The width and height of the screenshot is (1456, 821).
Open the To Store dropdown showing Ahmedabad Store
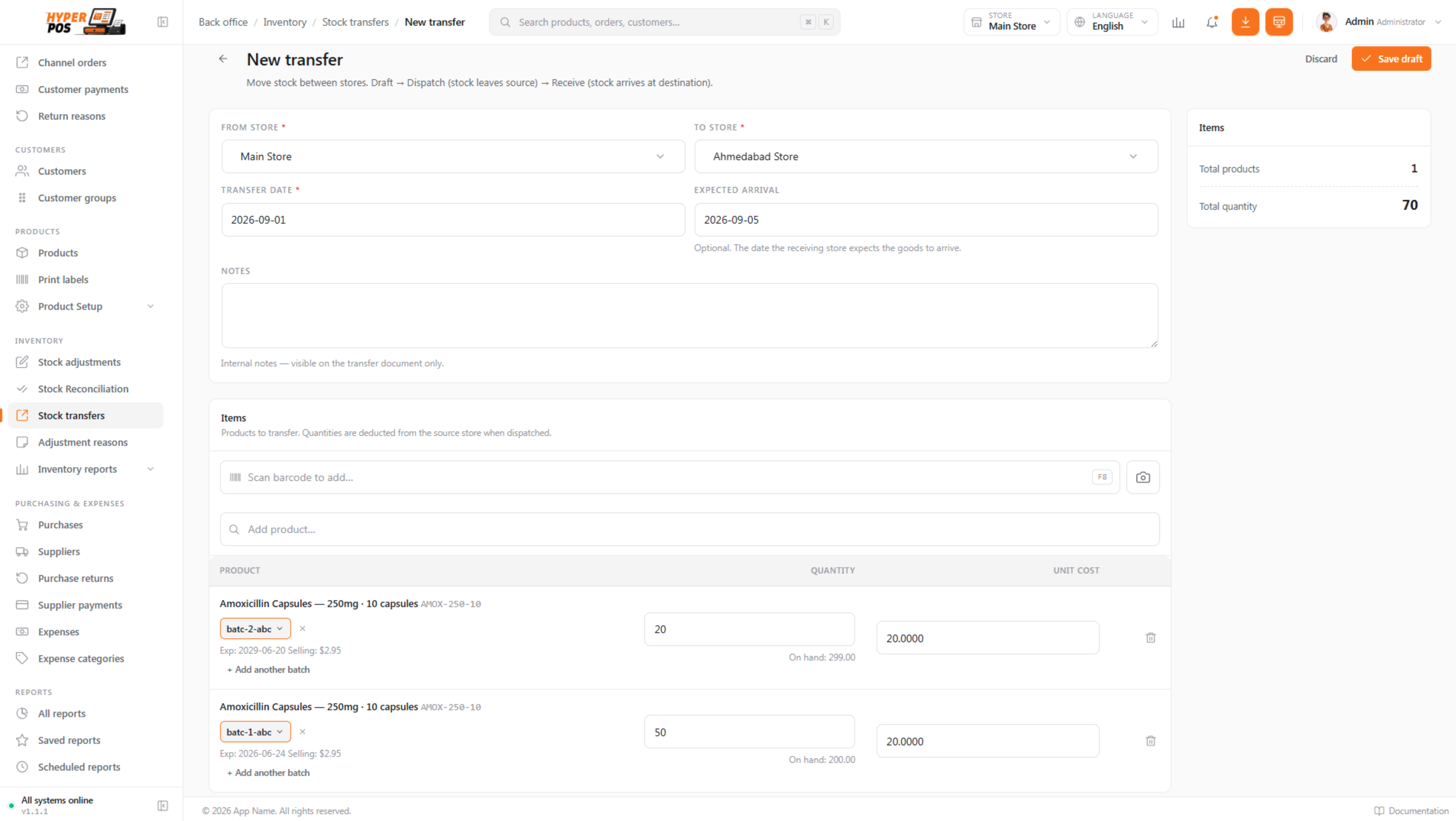(x=926, y=156)
